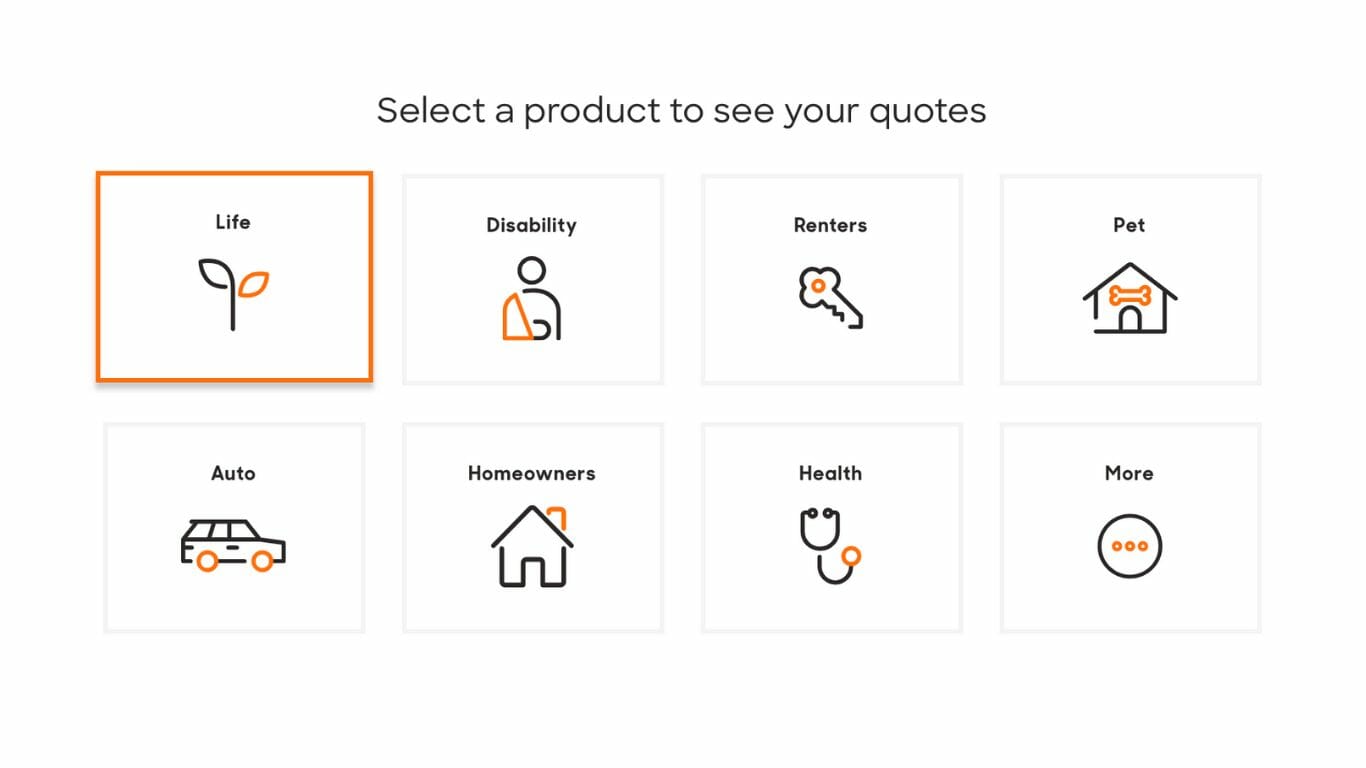The height and width of the screenshot is (768, 1366).
Task: Click the orange wheel on the car
Action: tap(207, 561)
